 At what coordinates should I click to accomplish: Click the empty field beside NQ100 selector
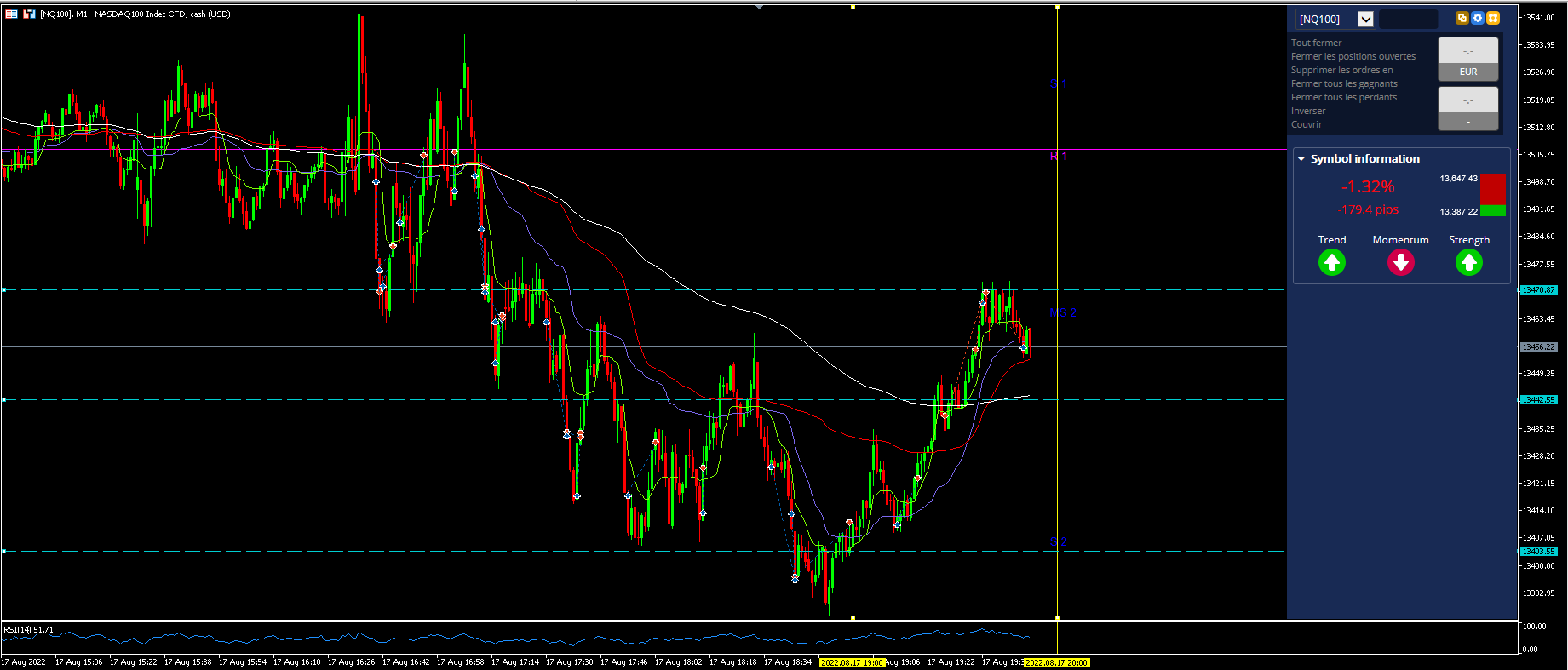pos(1408,19)
